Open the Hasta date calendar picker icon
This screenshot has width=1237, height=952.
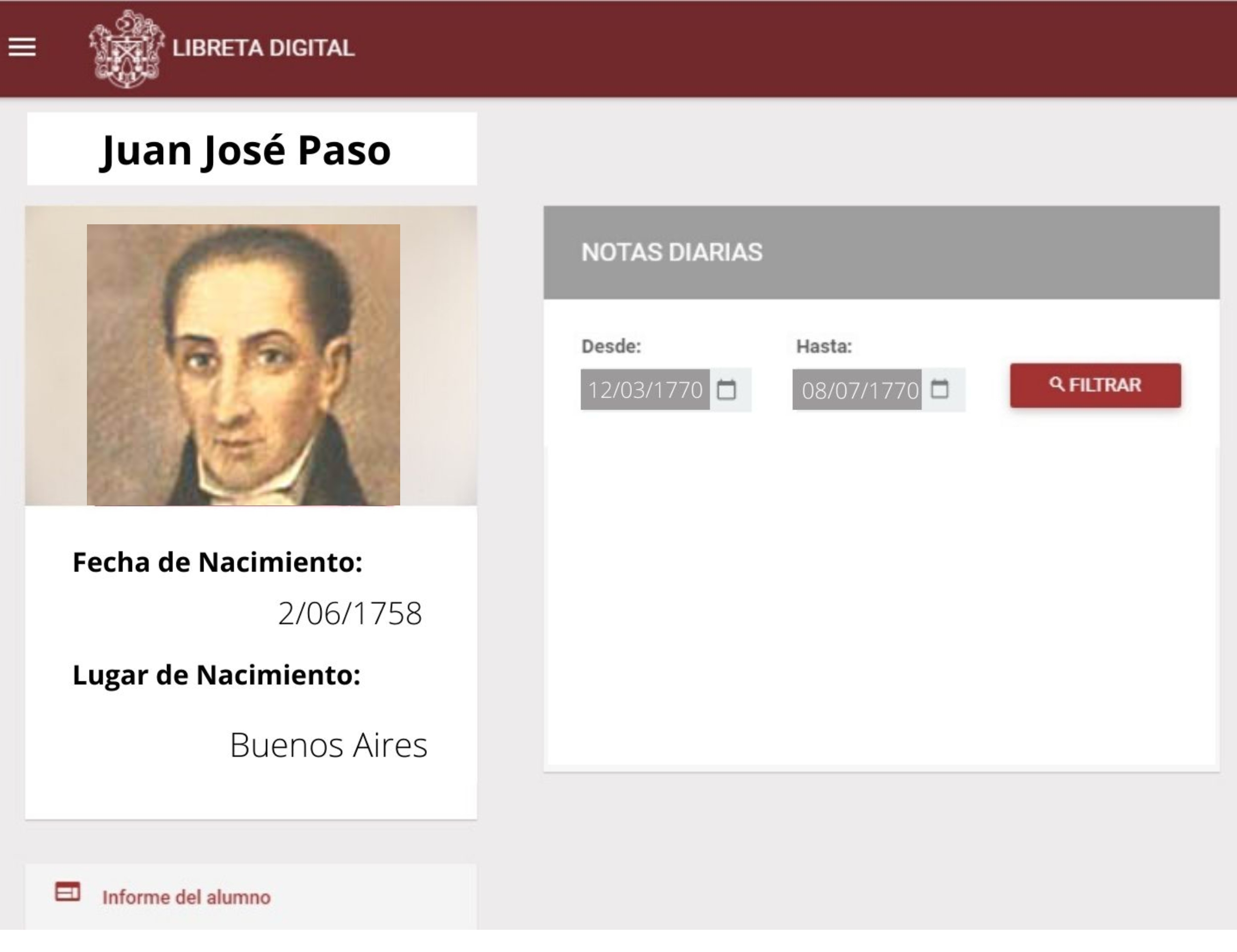940,389
